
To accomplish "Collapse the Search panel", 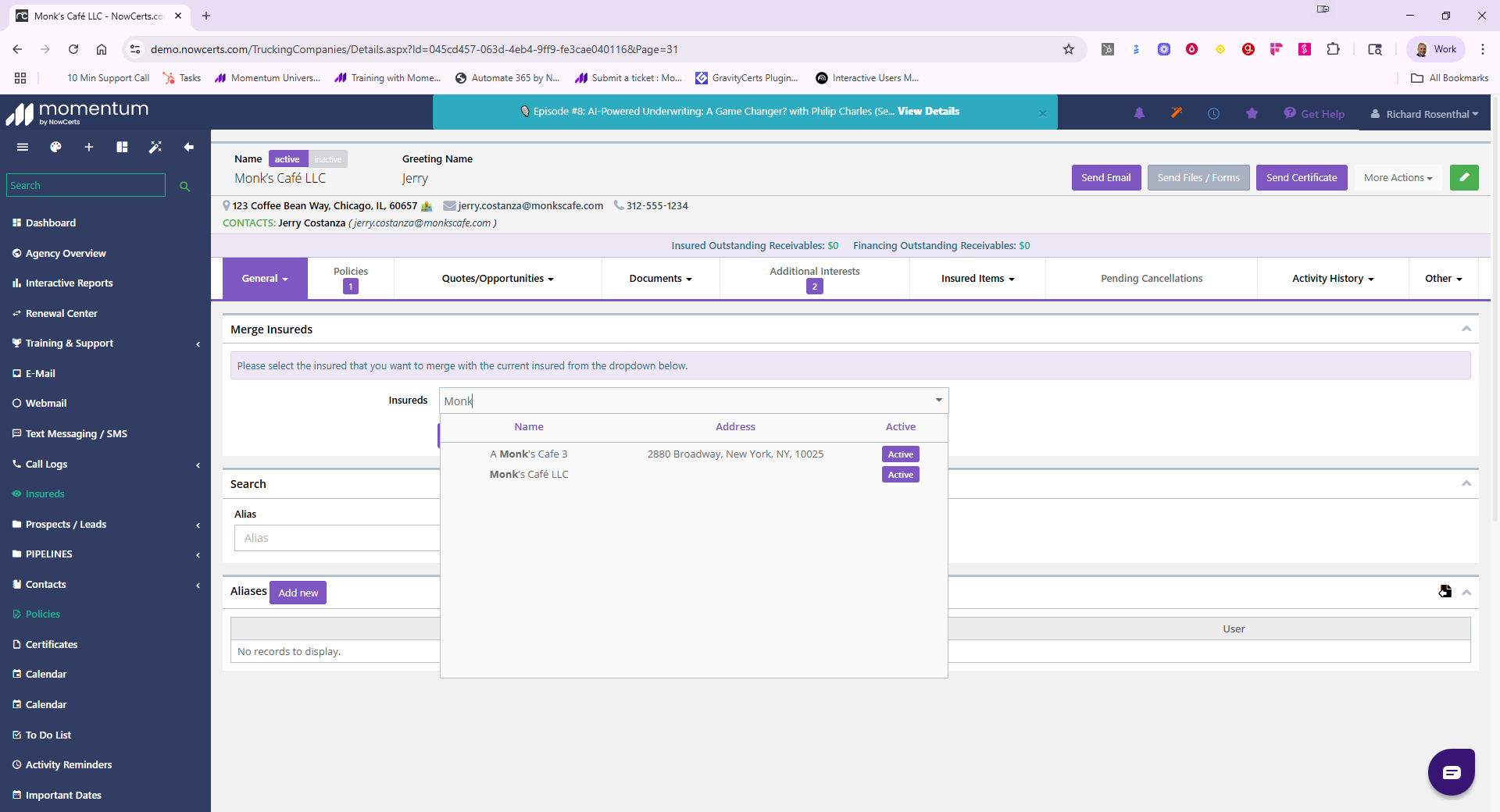I will pos(1466,483).
